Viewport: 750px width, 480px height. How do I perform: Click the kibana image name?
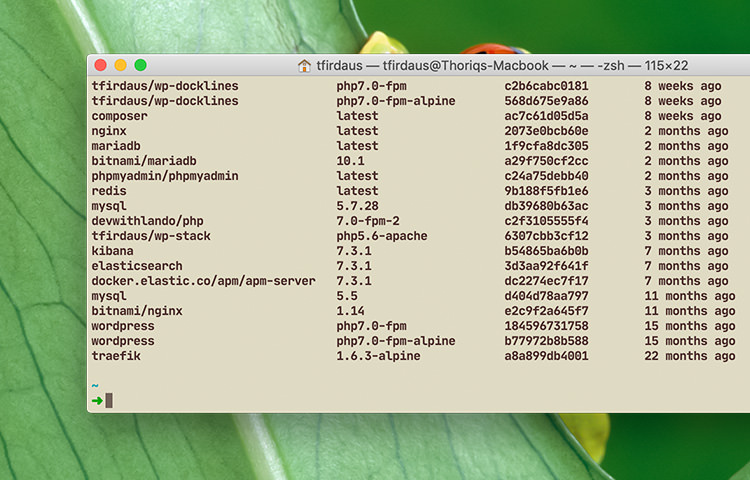point(112,251)
